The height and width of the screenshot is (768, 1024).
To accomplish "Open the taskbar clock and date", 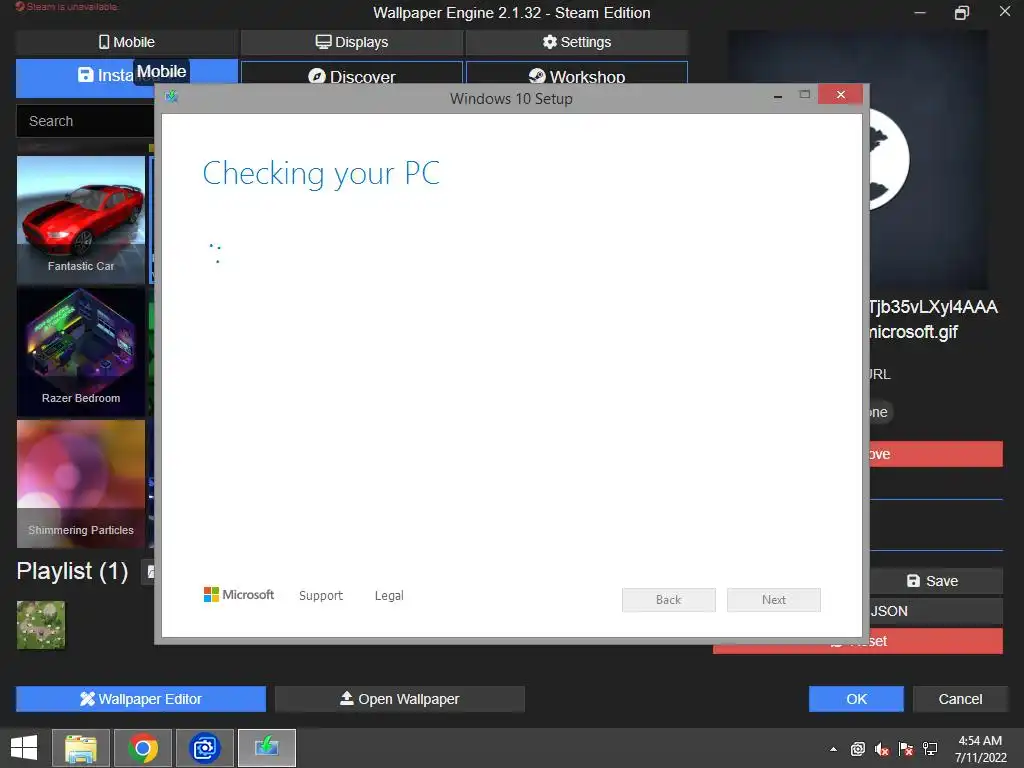I will click(x=980, y=748).
